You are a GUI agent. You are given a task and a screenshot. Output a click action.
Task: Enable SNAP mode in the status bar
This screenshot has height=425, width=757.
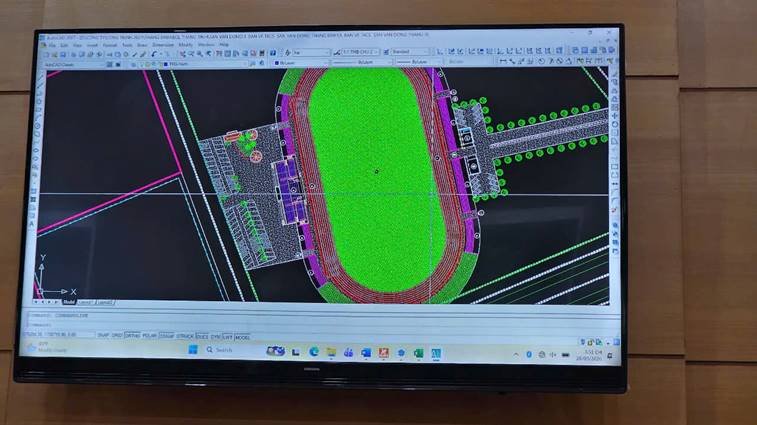(103, 335)
